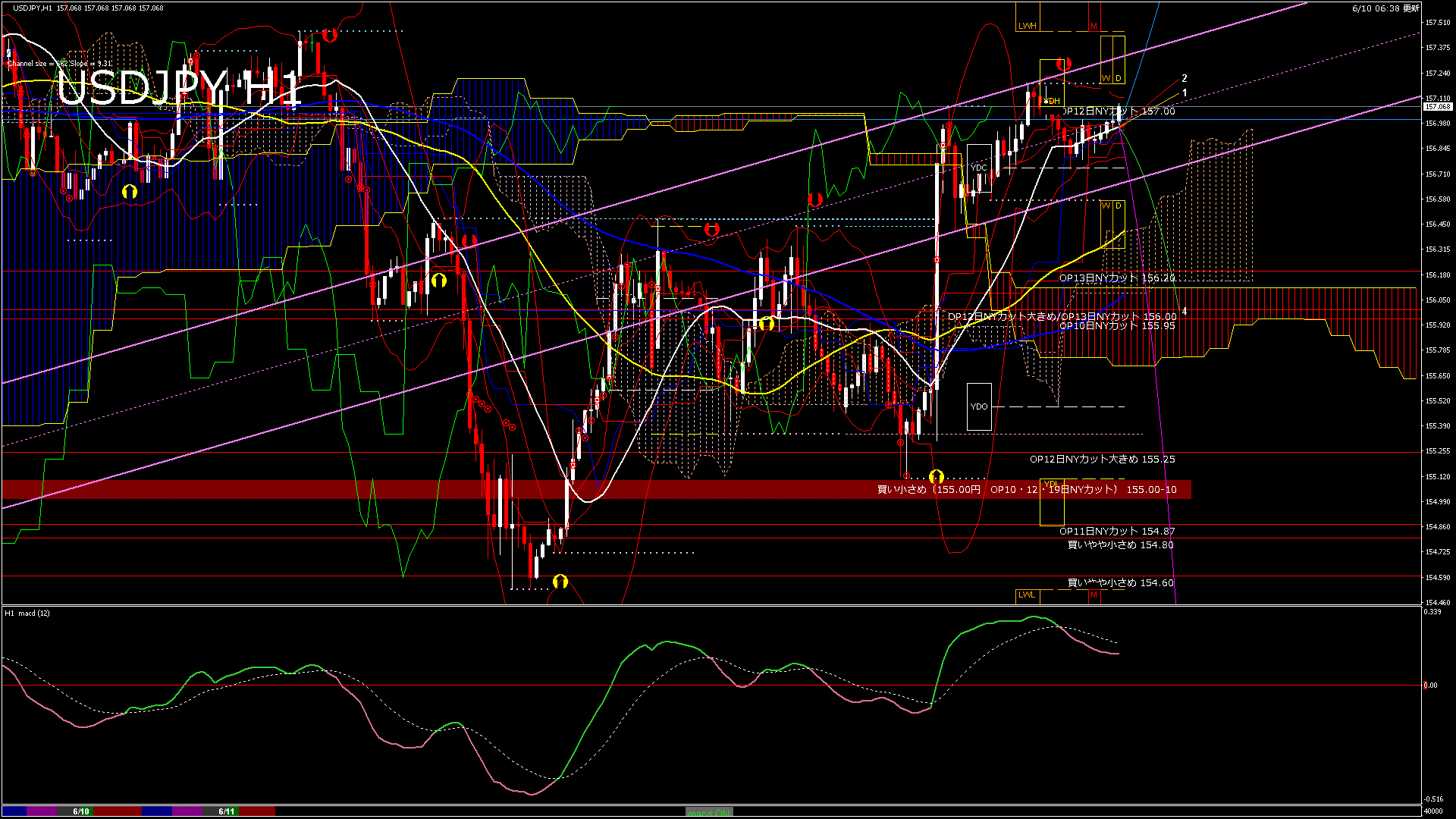This screenshot has height=819, width=1456.
Task: Click the green macd toggle label in bottom bar
Action: click(709, 812)
